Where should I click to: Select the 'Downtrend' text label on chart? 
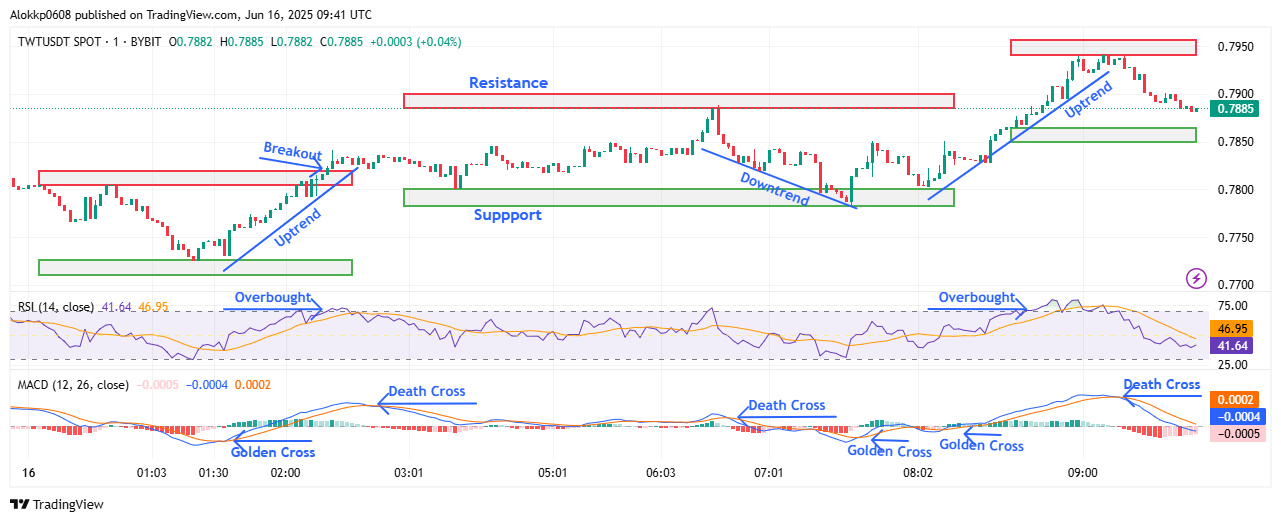coord(775,189)
